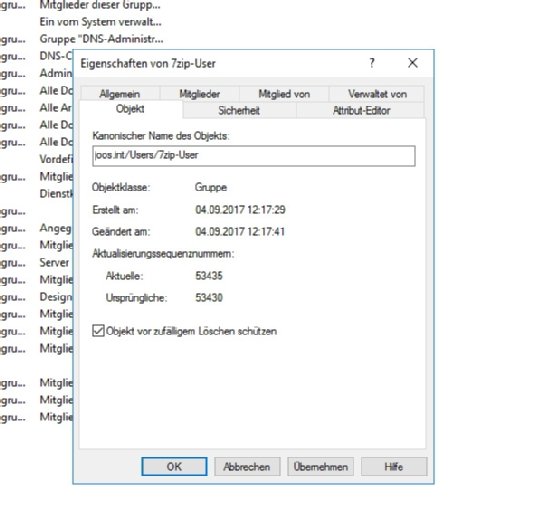Apply changes with Übernehmen
Image resolution: width=559 pixels, height=512 pixels.
click(x=320, y=466)
